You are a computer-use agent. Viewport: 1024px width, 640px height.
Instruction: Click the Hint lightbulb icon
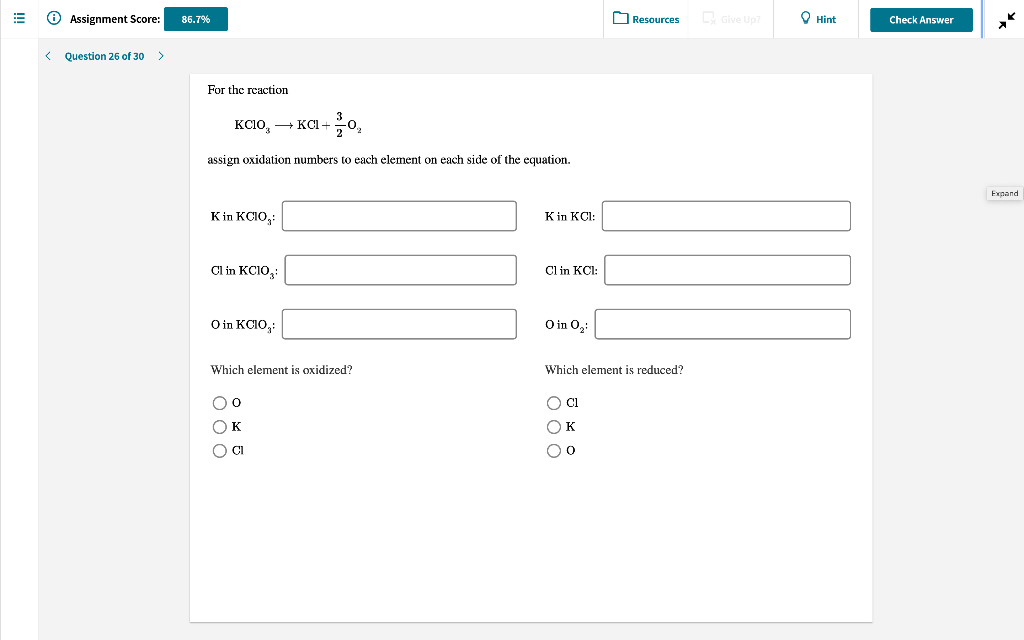(806, 19)
